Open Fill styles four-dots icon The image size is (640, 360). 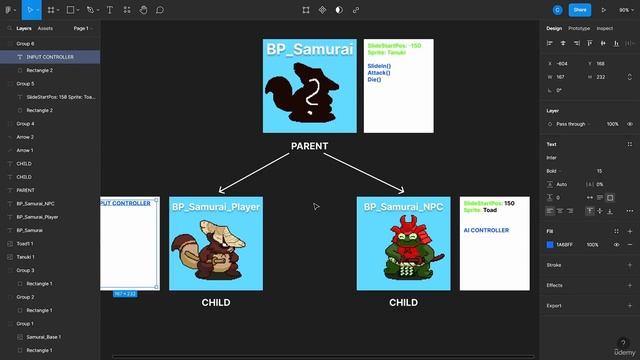pos(616,231)
